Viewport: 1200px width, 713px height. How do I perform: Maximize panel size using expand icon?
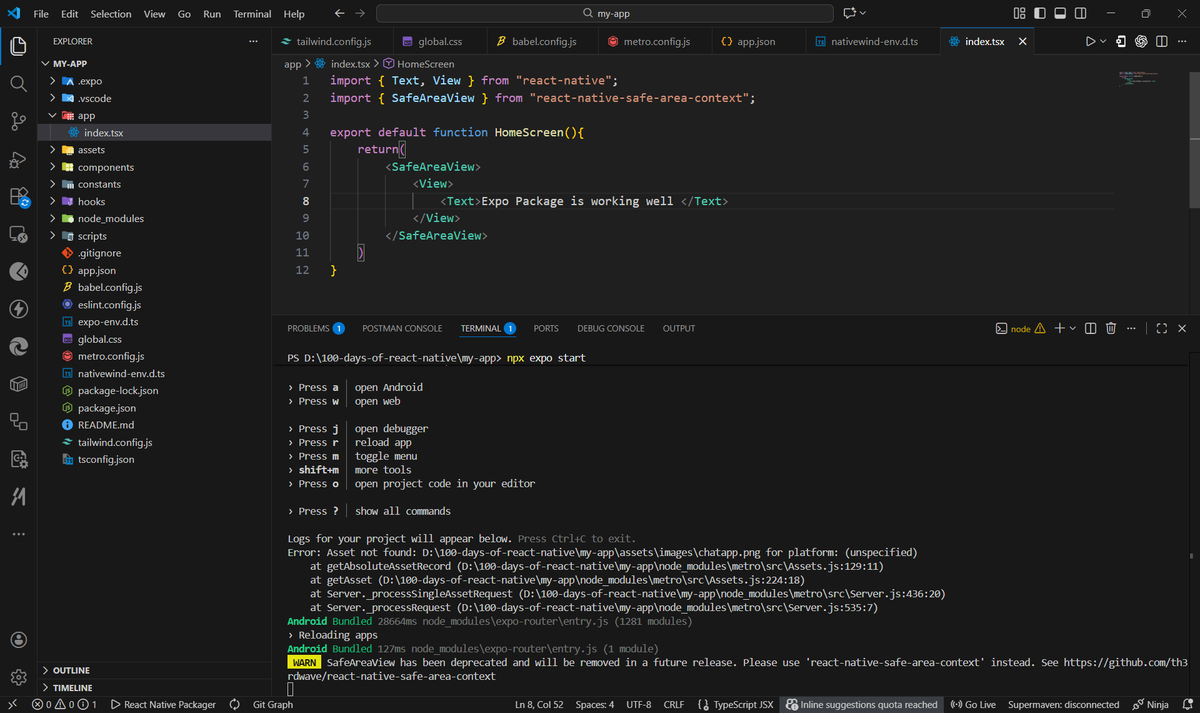click(1161, 328)
